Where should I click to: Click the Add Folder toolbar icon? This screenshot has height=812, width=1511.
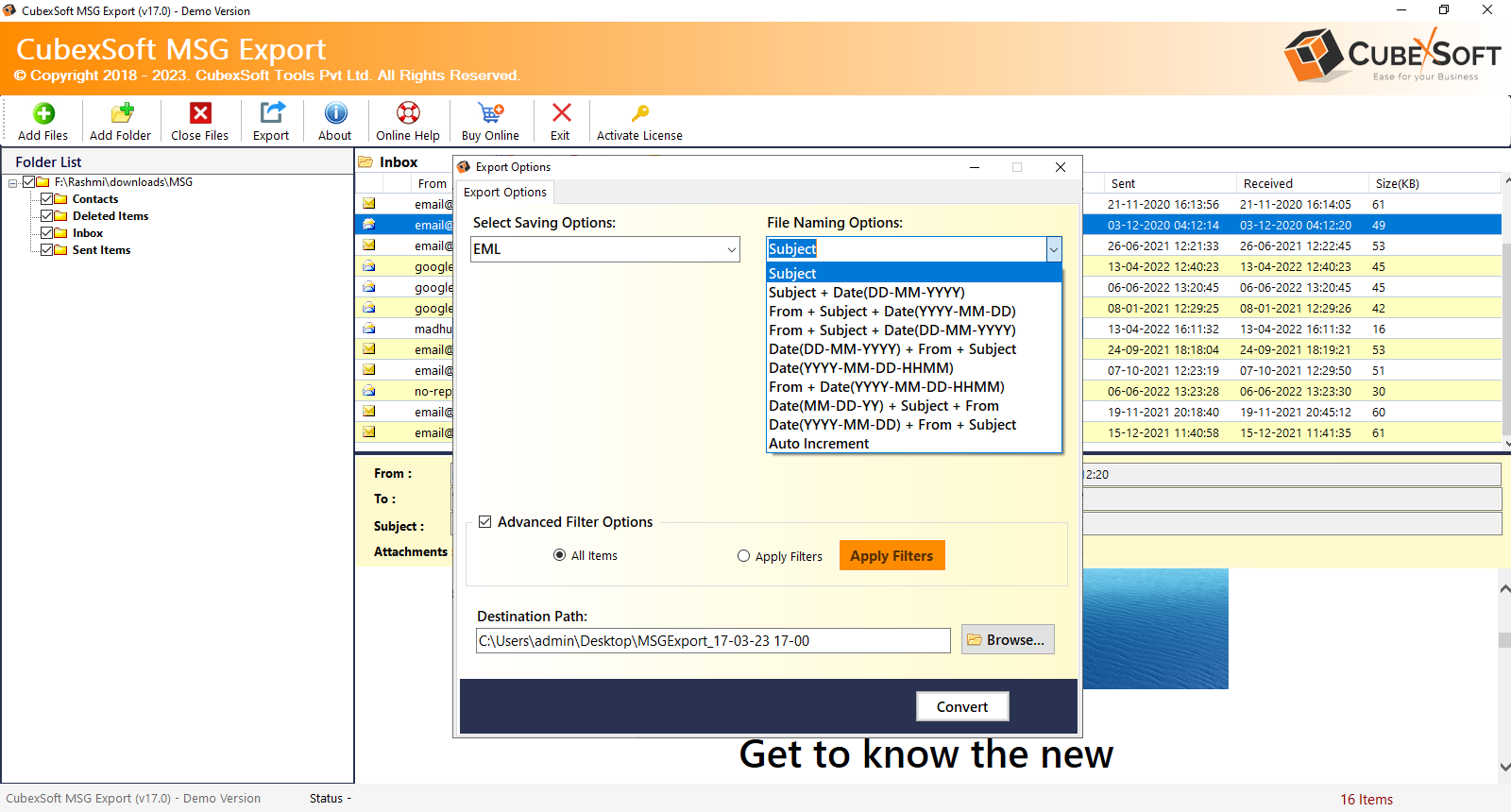[x=122, y=113]
